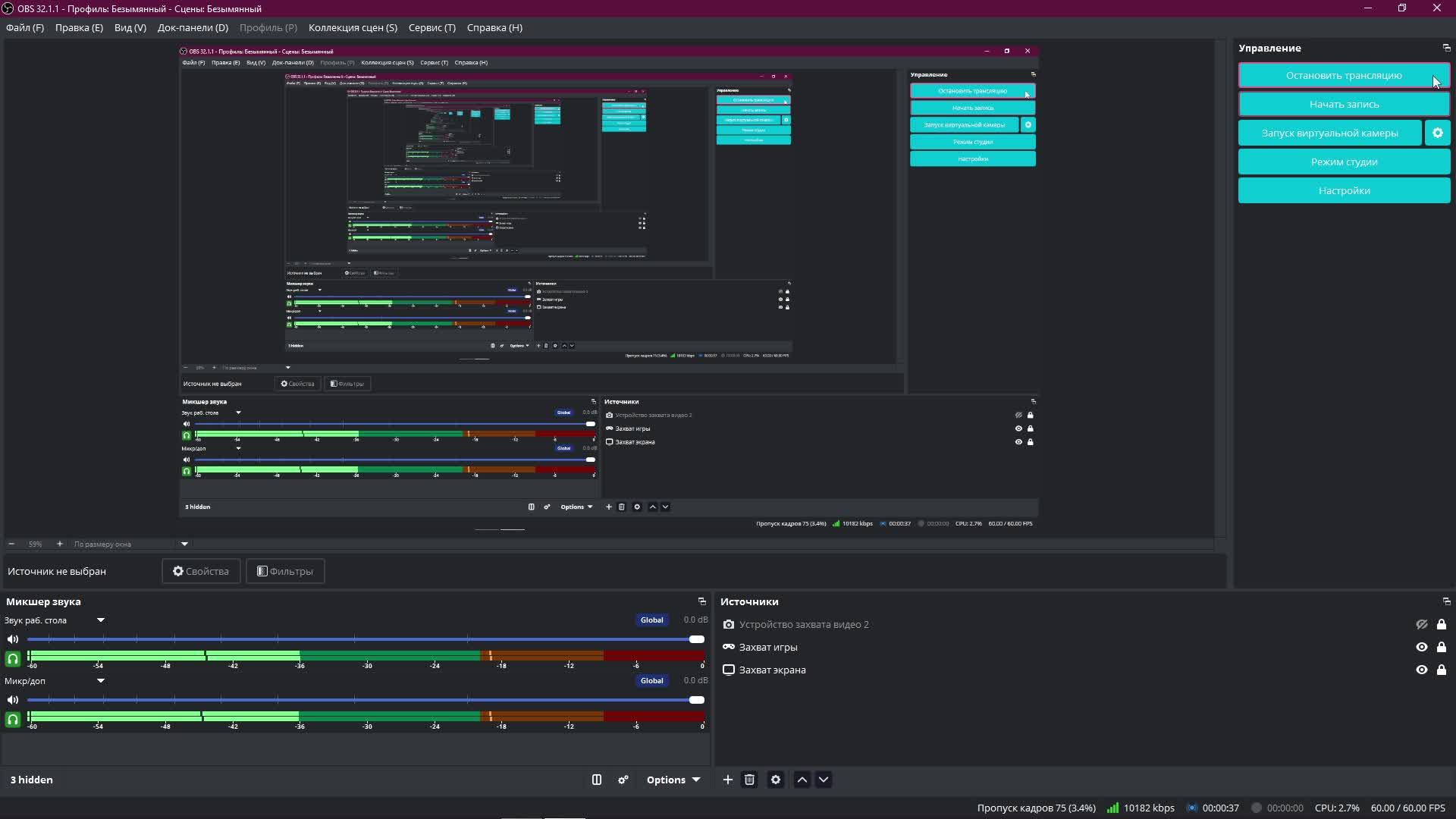Add a new source with plus icon
The width and height of the screenshot is (1456, 819).
(x=727, y=780)
